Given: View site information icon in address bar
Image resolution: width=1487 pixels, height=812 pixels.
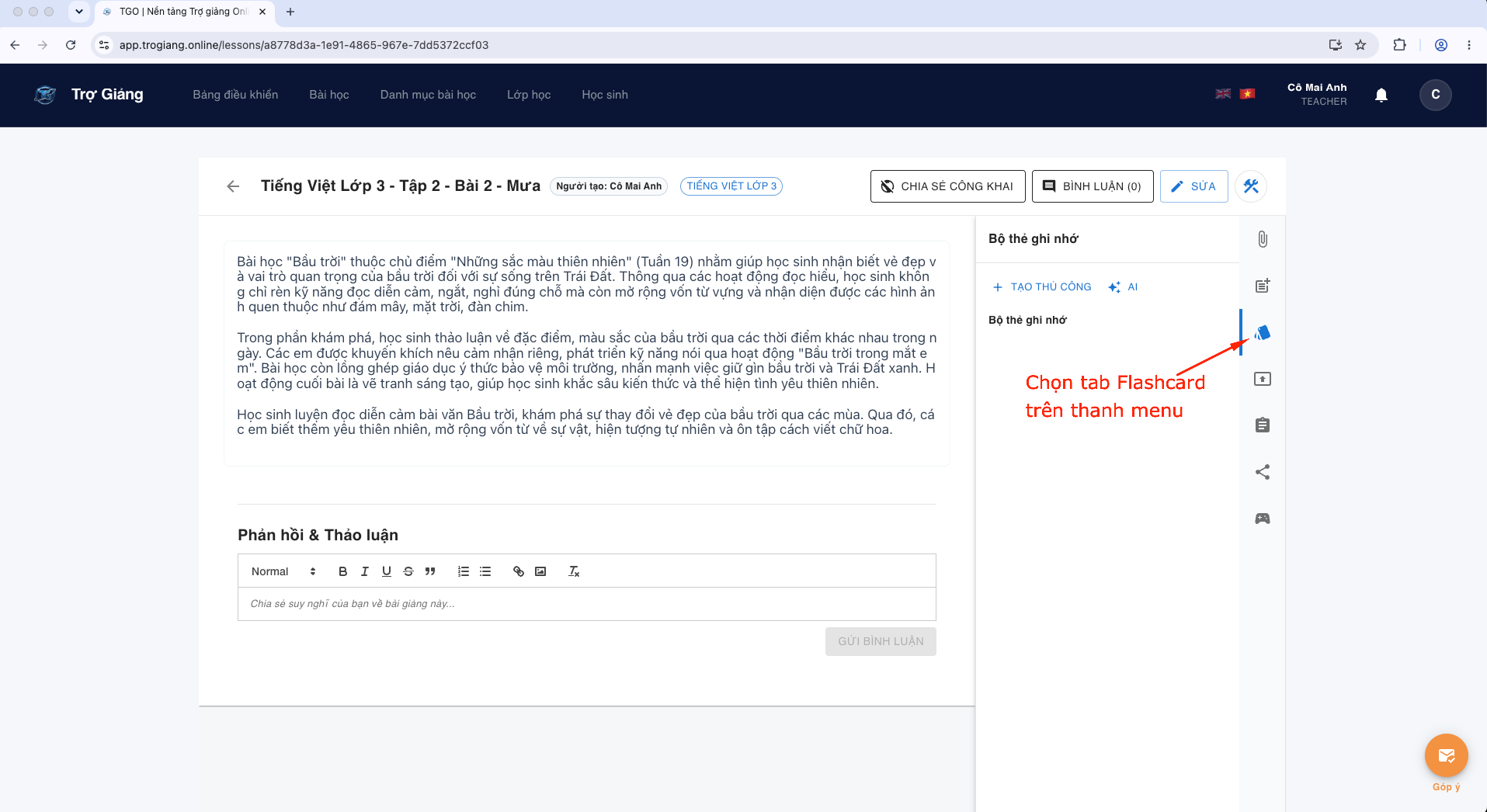Looking at the screenshot, I should (x=104, y=45).
